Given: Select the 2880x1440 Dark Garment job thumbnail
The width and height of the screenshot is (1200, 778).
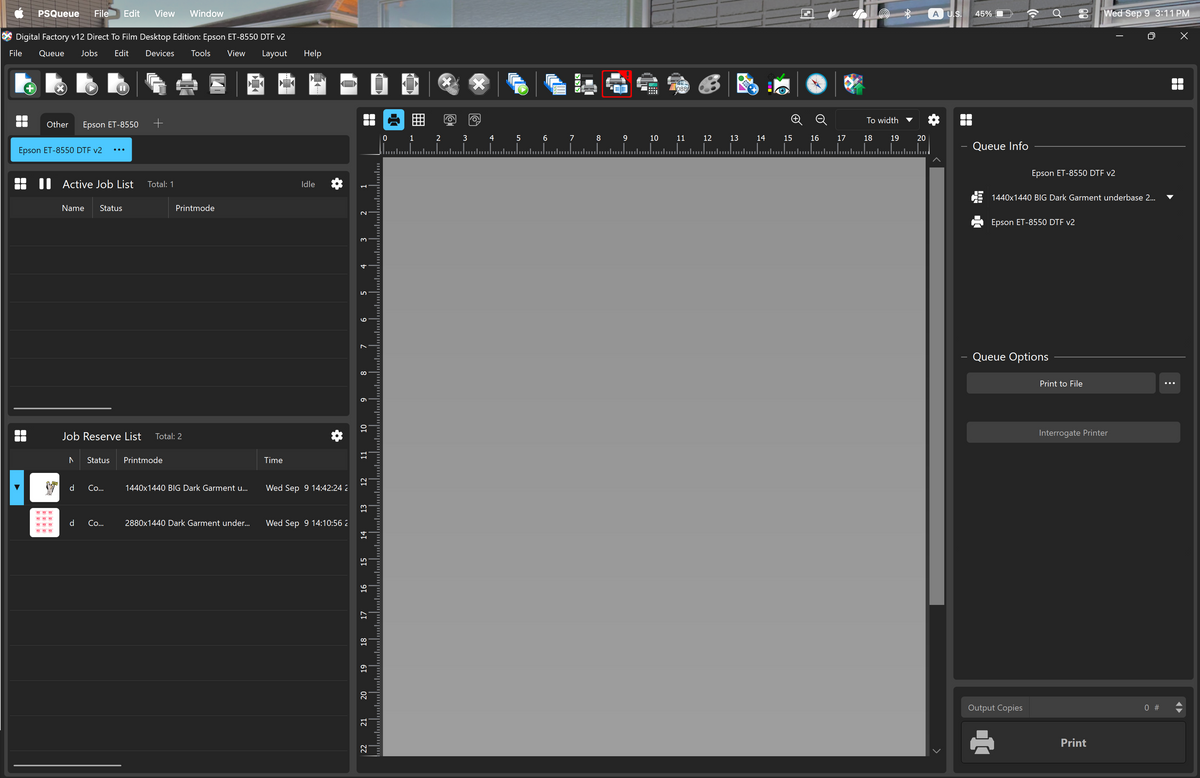Looking at the screenshot, I should 44,523.
